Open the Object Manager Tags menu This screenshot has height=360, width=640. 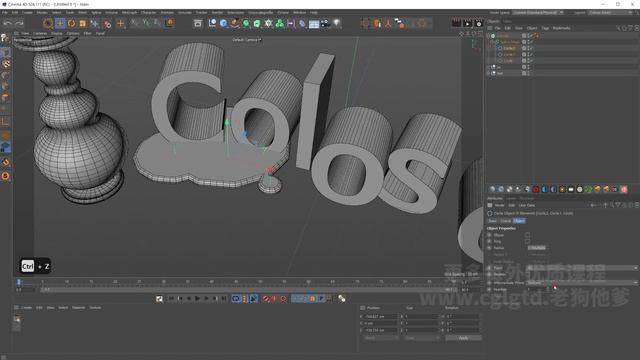click(x=545, y=28)
